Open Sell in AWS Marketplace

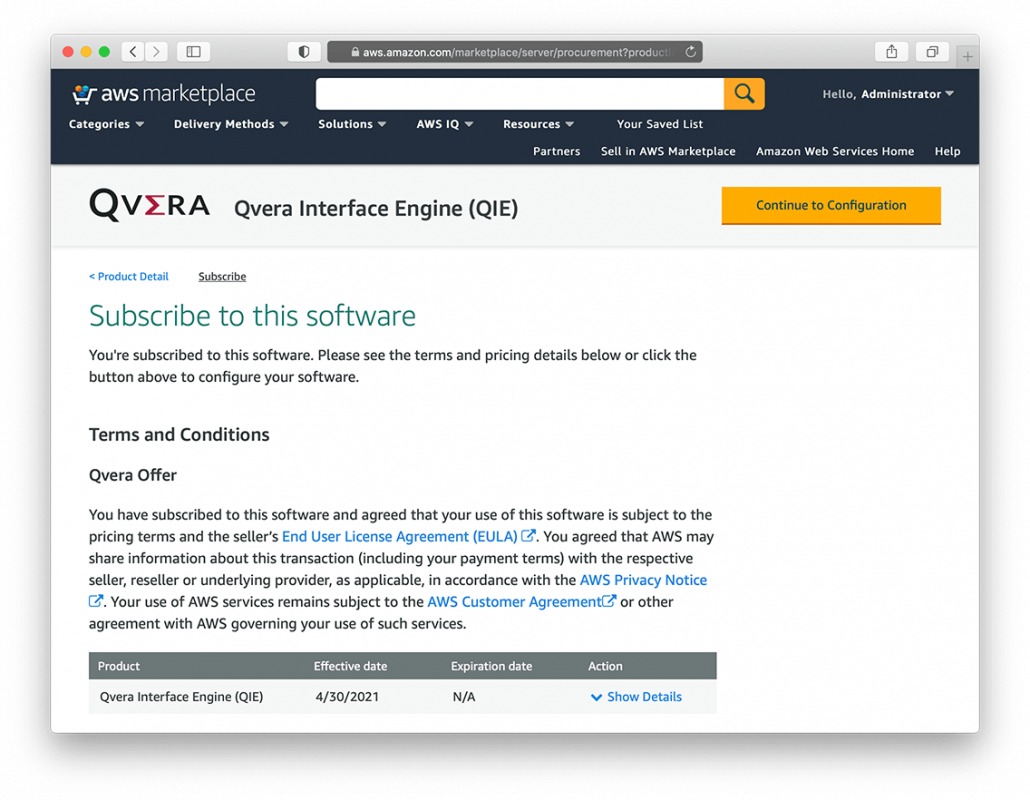coord(668,151)
